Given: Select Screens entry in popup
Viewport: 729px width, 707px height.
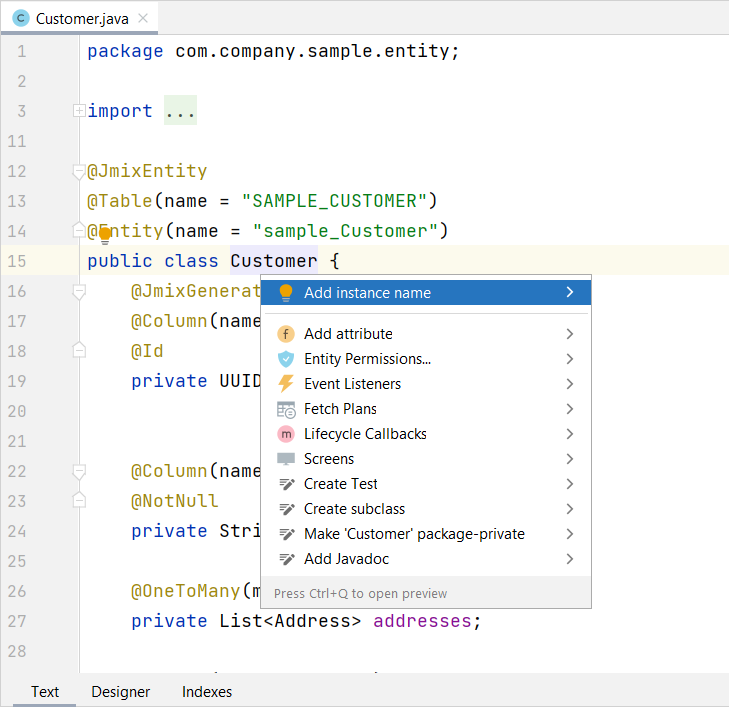Looking at the screenshot, I should coord(426,459).
